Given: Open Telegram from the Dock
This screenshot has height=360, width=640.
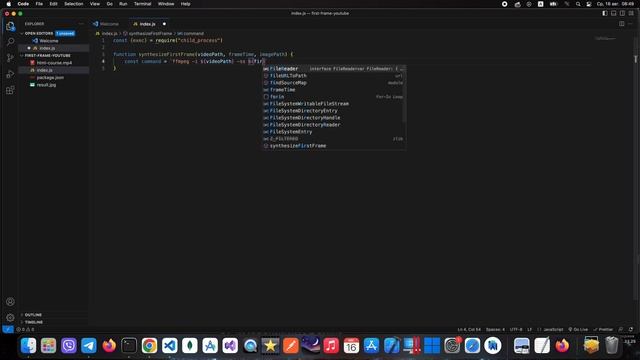Looking at the screenshot, I should [89, 346].
